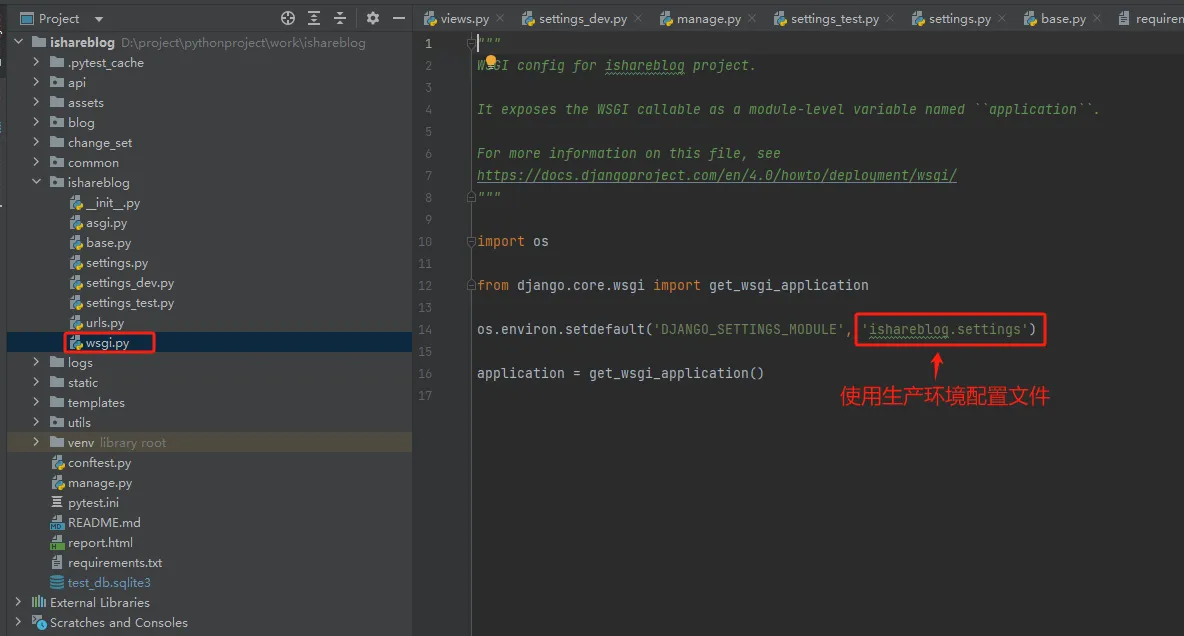Close the settings_dev.py tab

click(636, 19)
